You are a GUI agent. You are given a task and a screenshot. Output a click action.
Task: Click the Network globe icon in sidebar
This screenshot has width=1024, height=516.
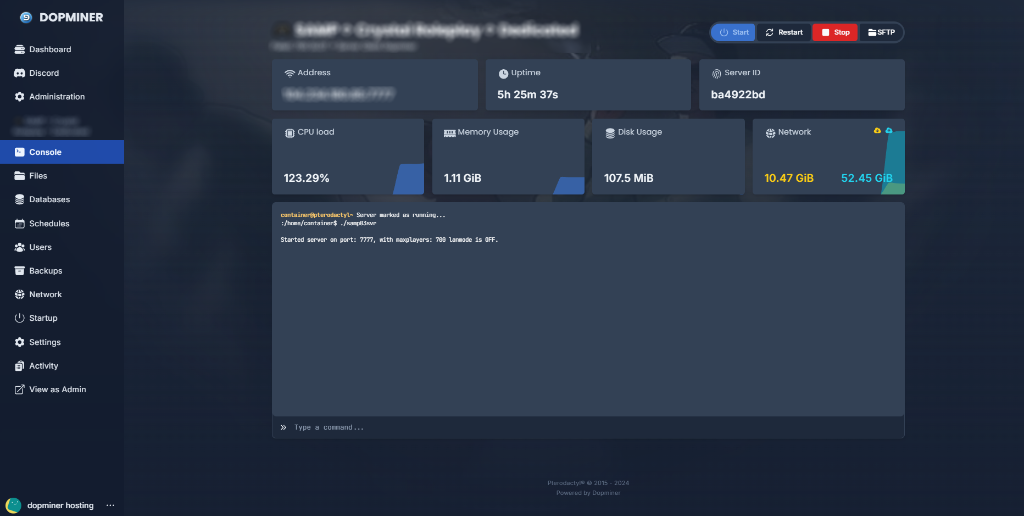[20, 295]
